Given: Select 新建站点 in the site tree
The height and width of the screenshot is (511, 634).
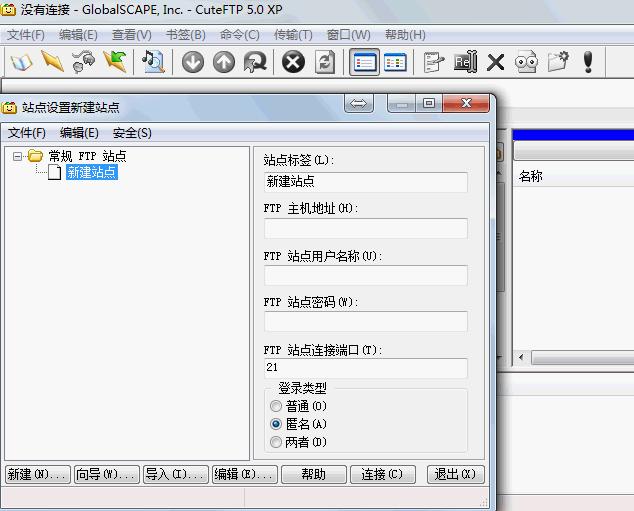Looking at the screenshot, I should [91, 172].
